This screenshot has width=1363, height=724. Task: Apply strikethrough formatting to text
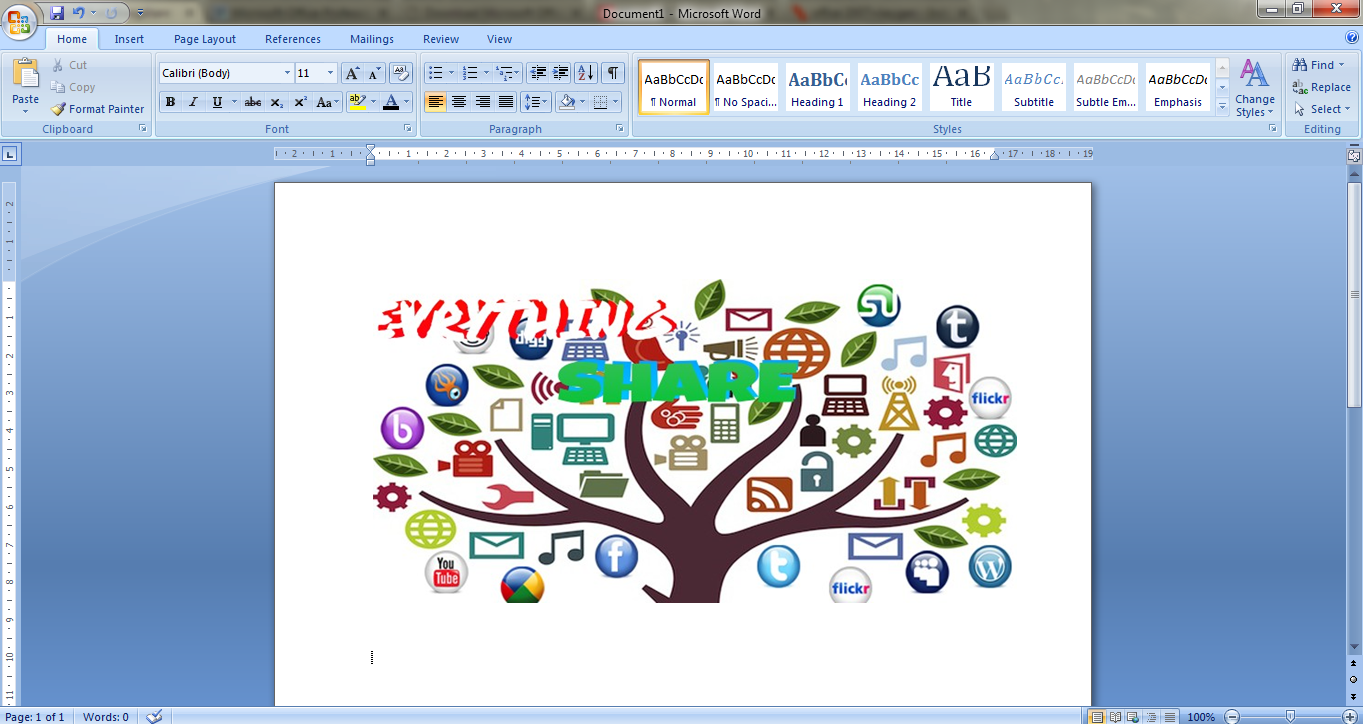[252, 101]
